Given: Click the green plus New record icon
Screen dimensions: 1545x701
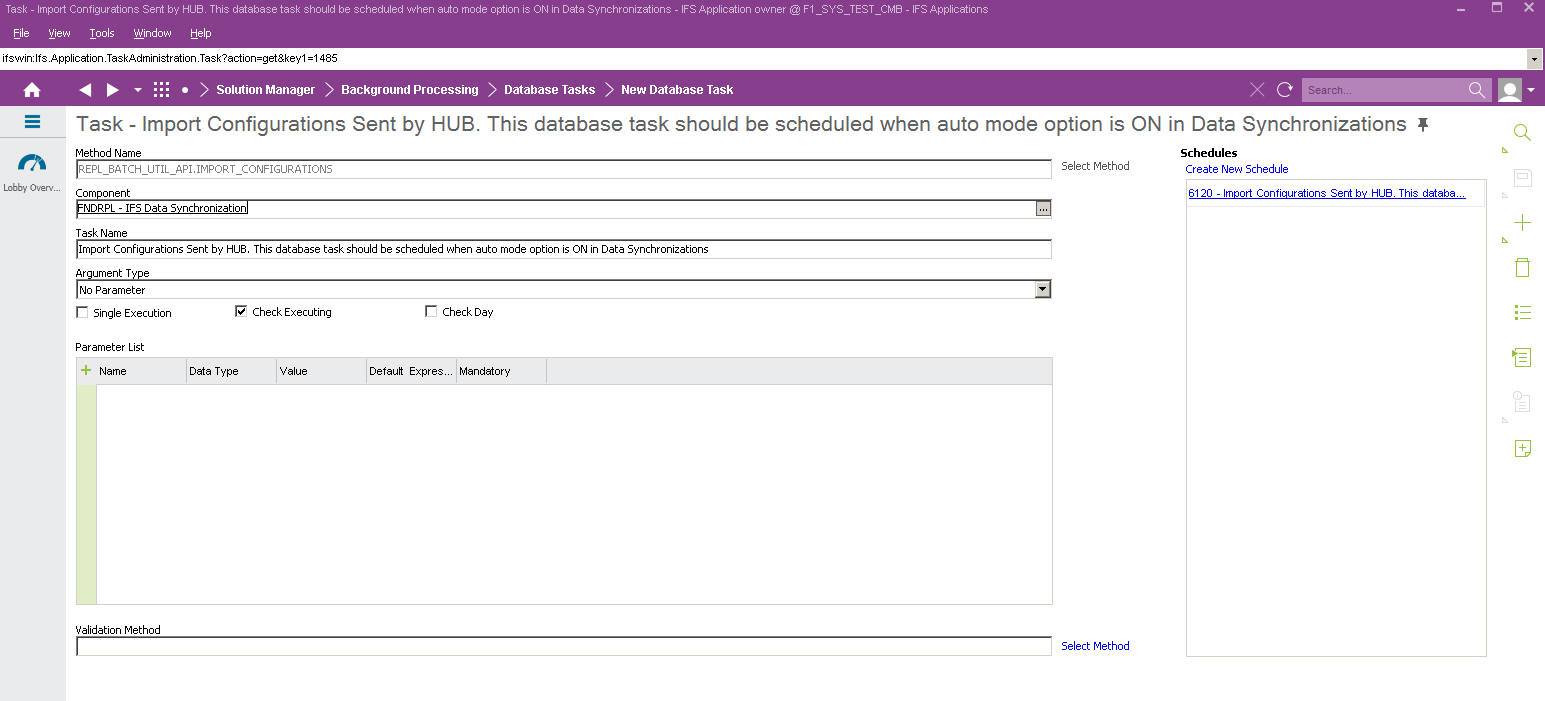Looking at the screenshot, I should 1522,222.
